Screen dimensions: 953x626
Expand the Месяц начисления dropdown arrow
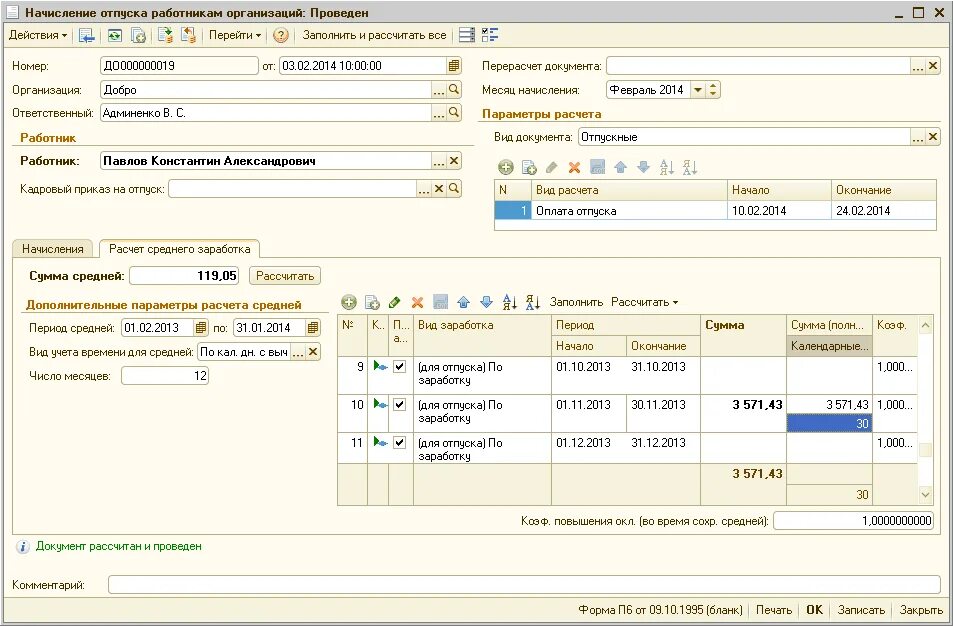click(x=698, y=90)
